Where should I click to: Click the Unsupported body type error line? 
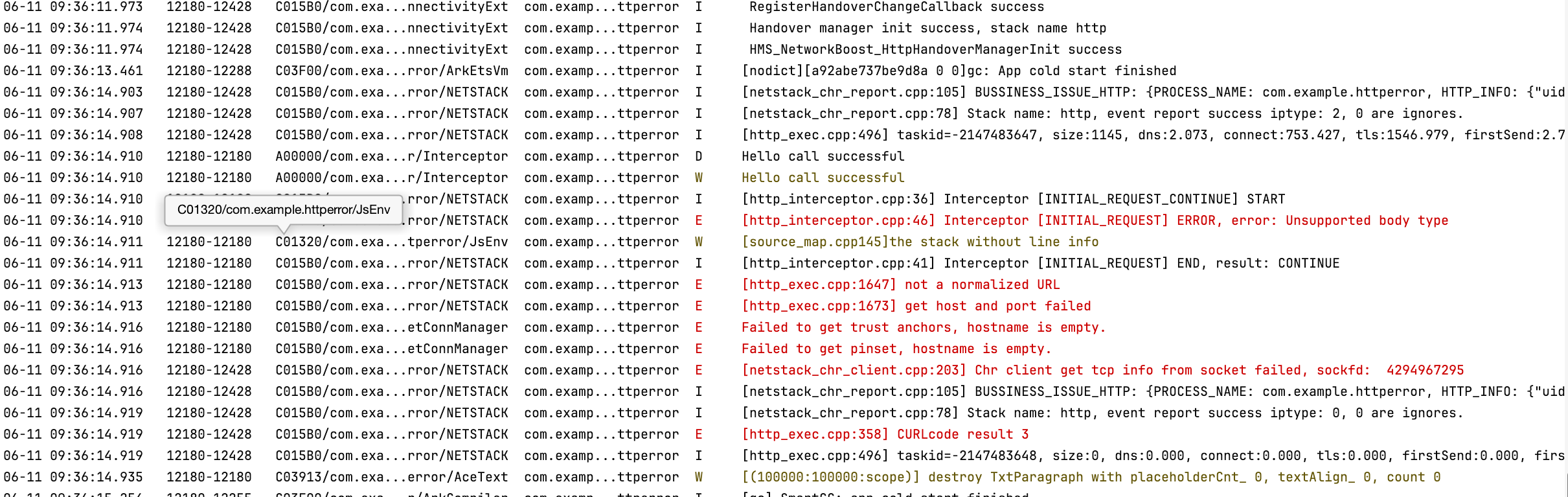pos(1095,220)
